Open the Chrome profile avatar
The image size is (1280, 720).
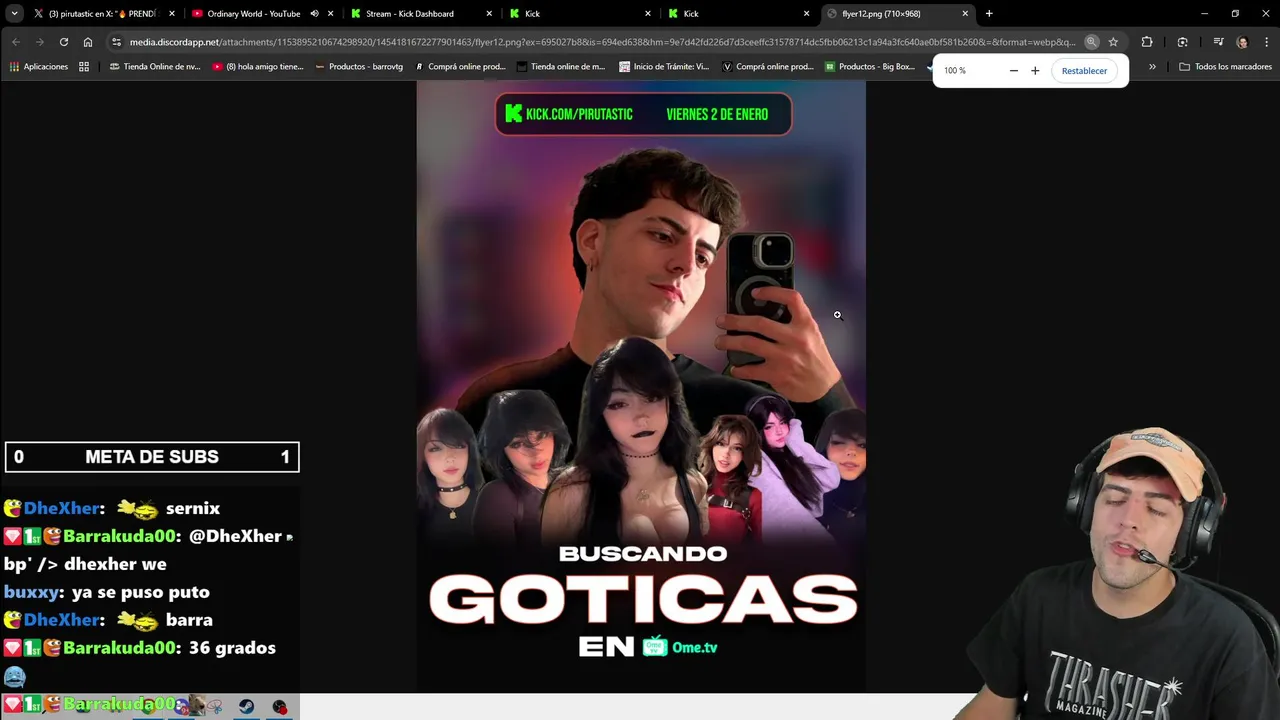(x=1242, y=42)
